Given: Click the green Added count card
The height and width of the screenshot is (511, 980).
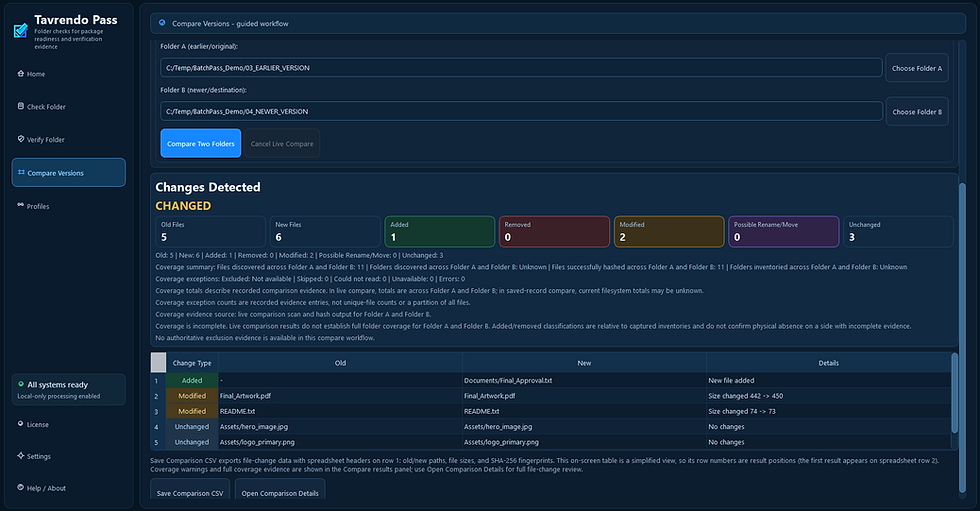Looking at the screenshot, I should pos(440,231).
